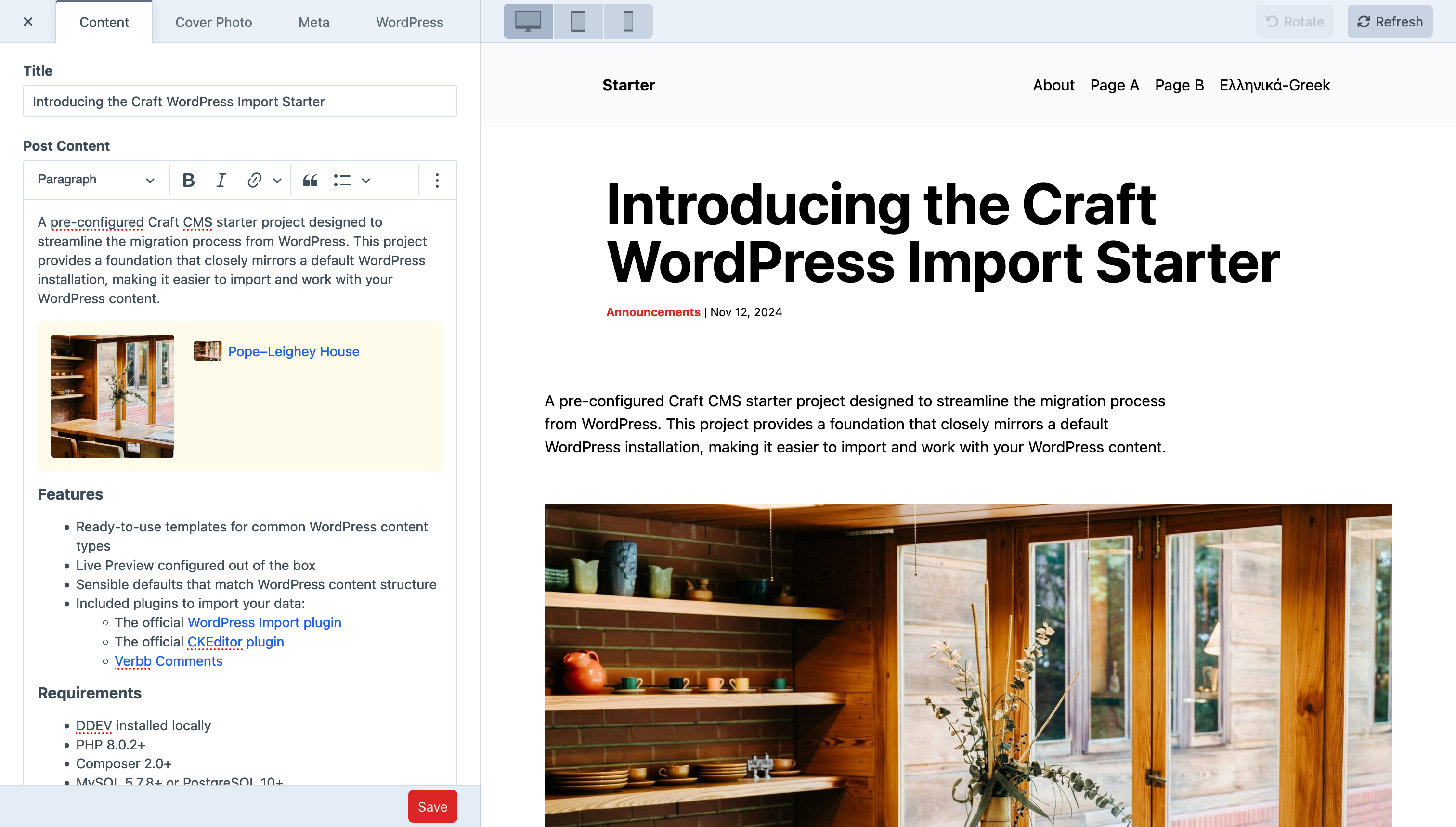Apply bulleted list formatting

point(342,180)
